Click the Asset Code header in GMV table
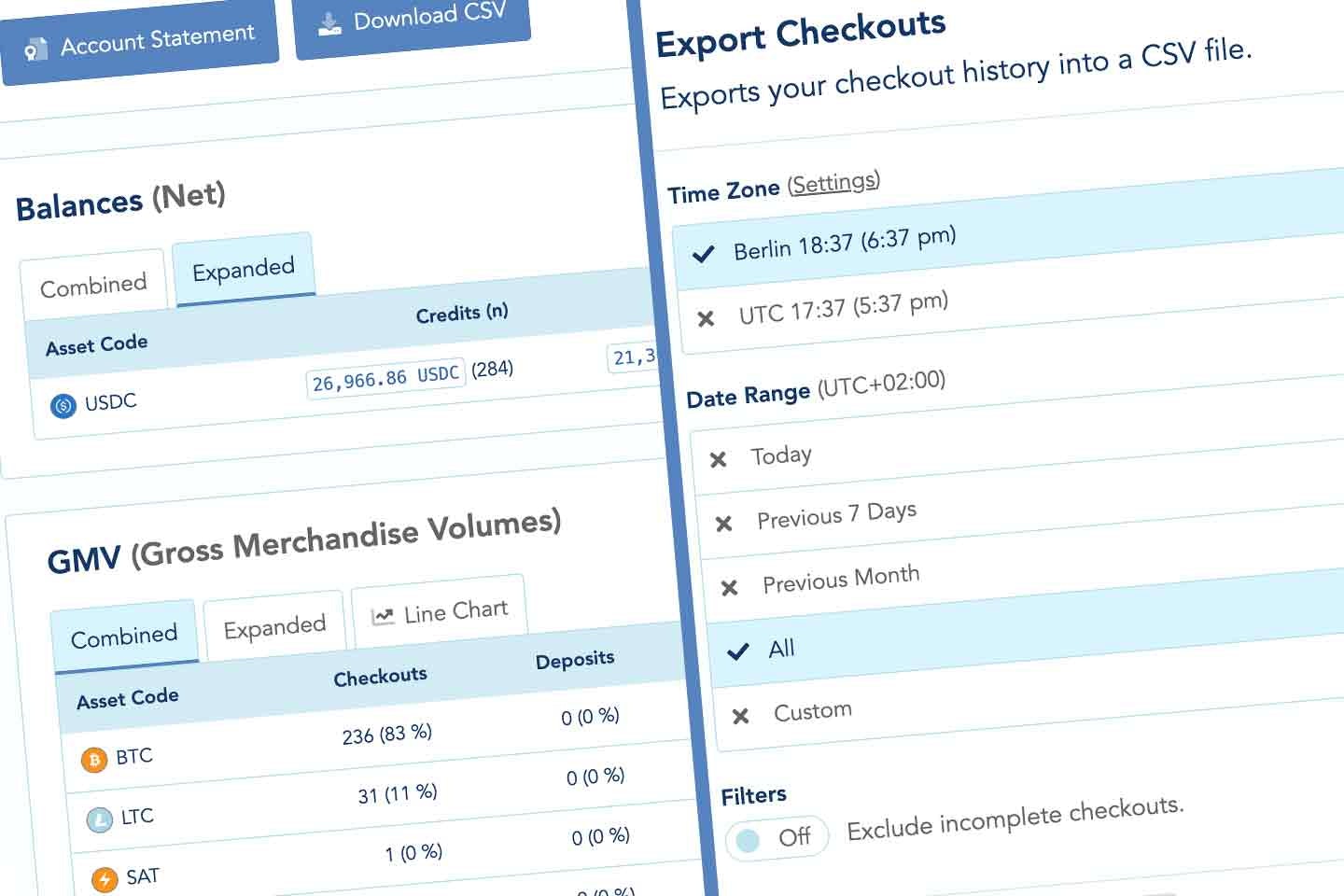The image size is (1344, 896). point(127,698)
